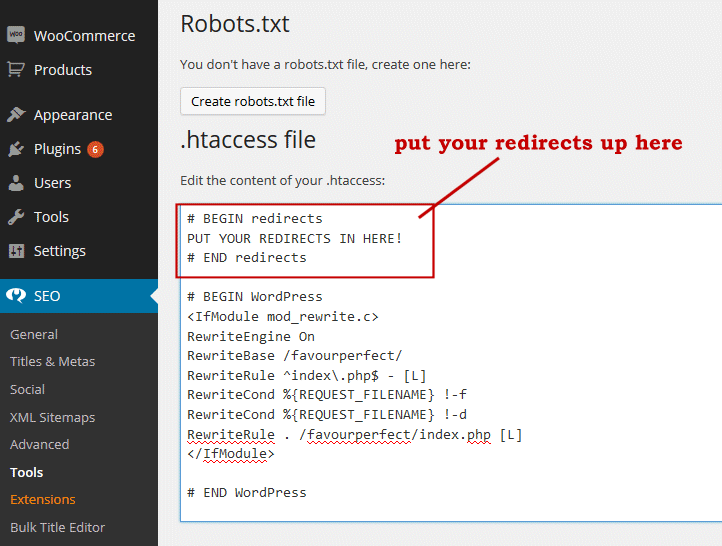Click the Settings sliders icon

click(16, 251)
